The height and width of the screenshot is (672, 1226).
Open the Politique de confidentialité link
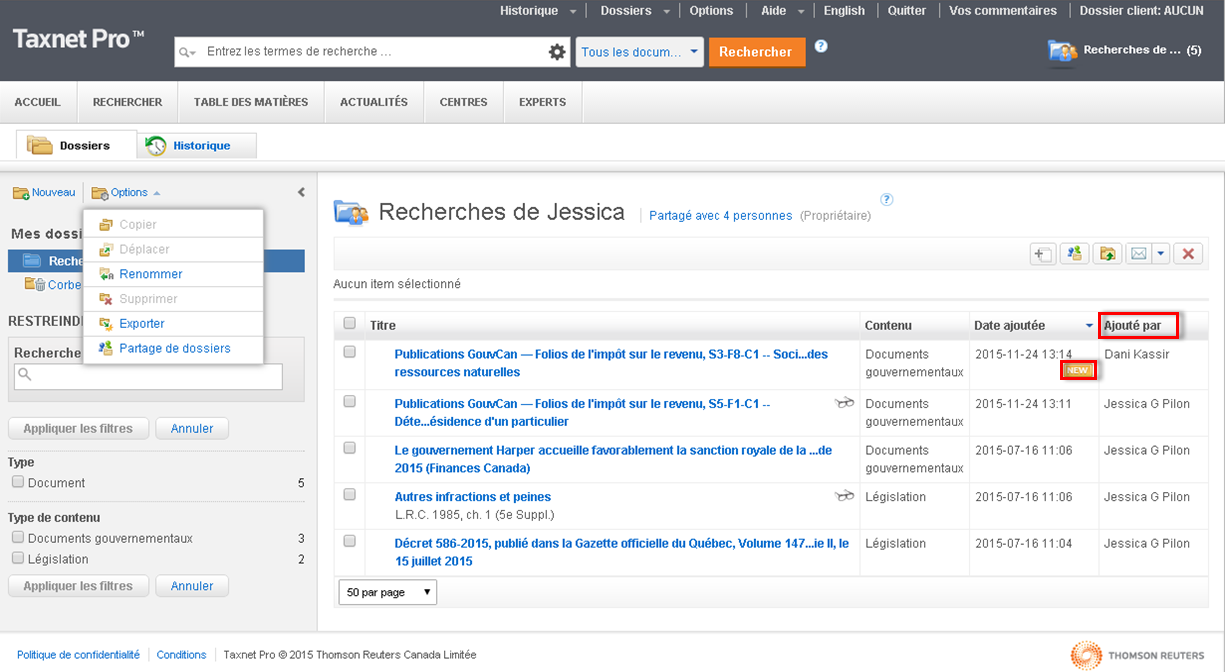(x=79, y=655)
